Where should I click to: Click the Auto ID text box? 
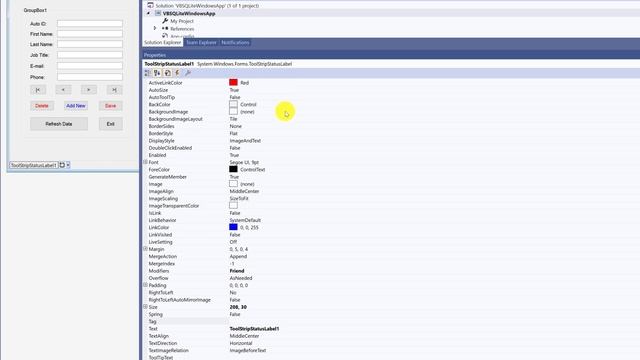90,24
